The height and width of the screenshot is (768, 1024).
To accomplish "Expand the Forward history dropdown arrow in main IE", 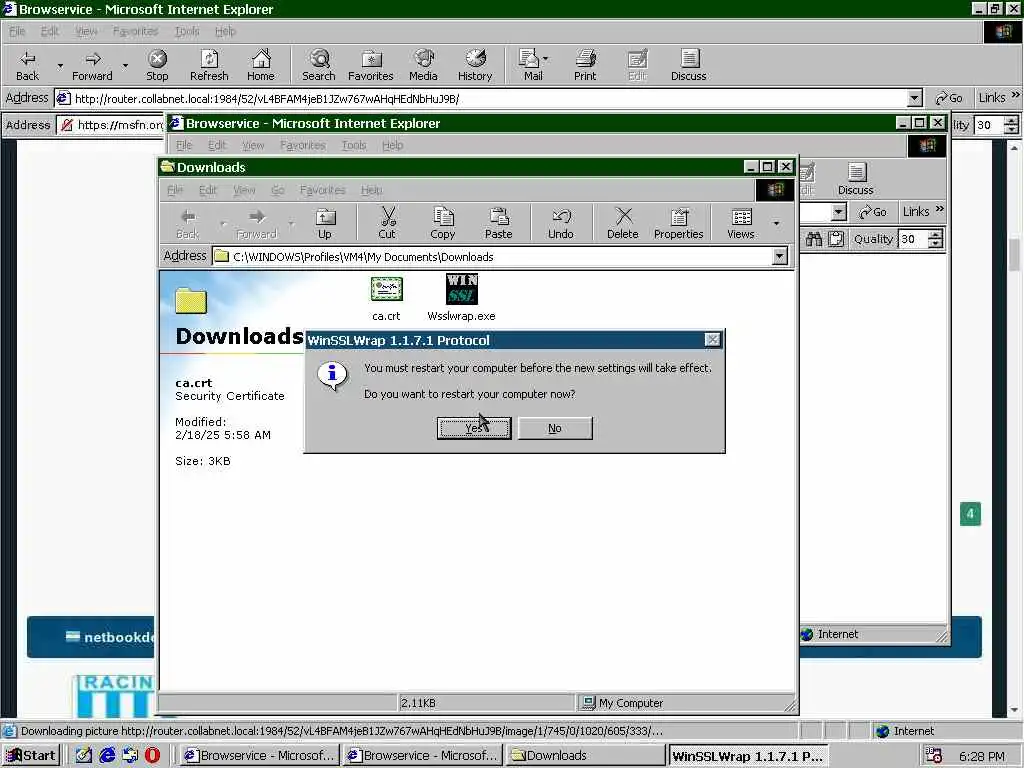I will 125,65.
